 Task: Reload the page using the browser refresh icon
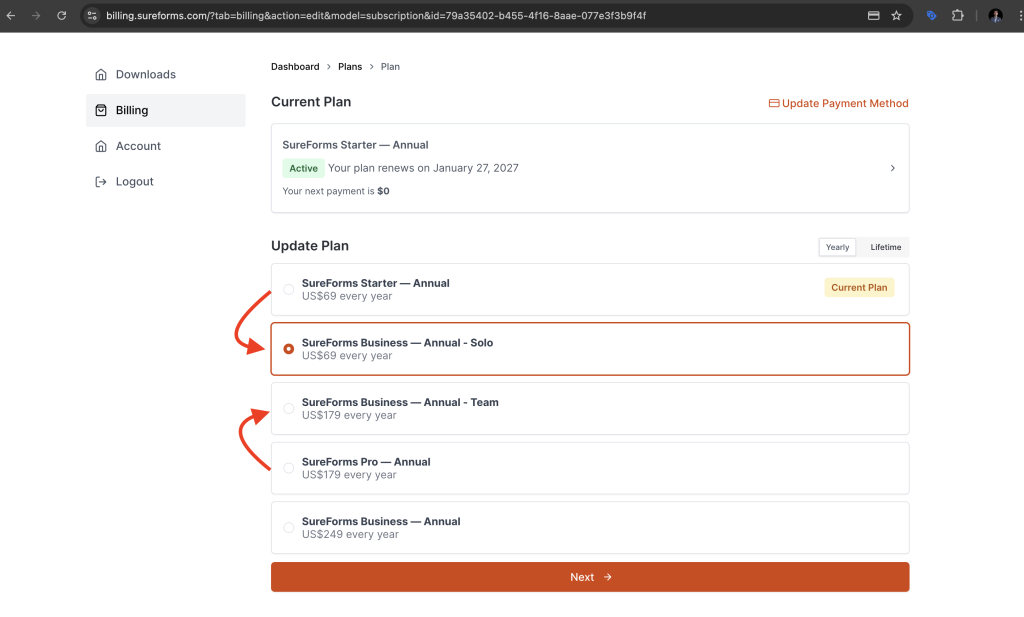pyautogui.click(x=62, y=16)
